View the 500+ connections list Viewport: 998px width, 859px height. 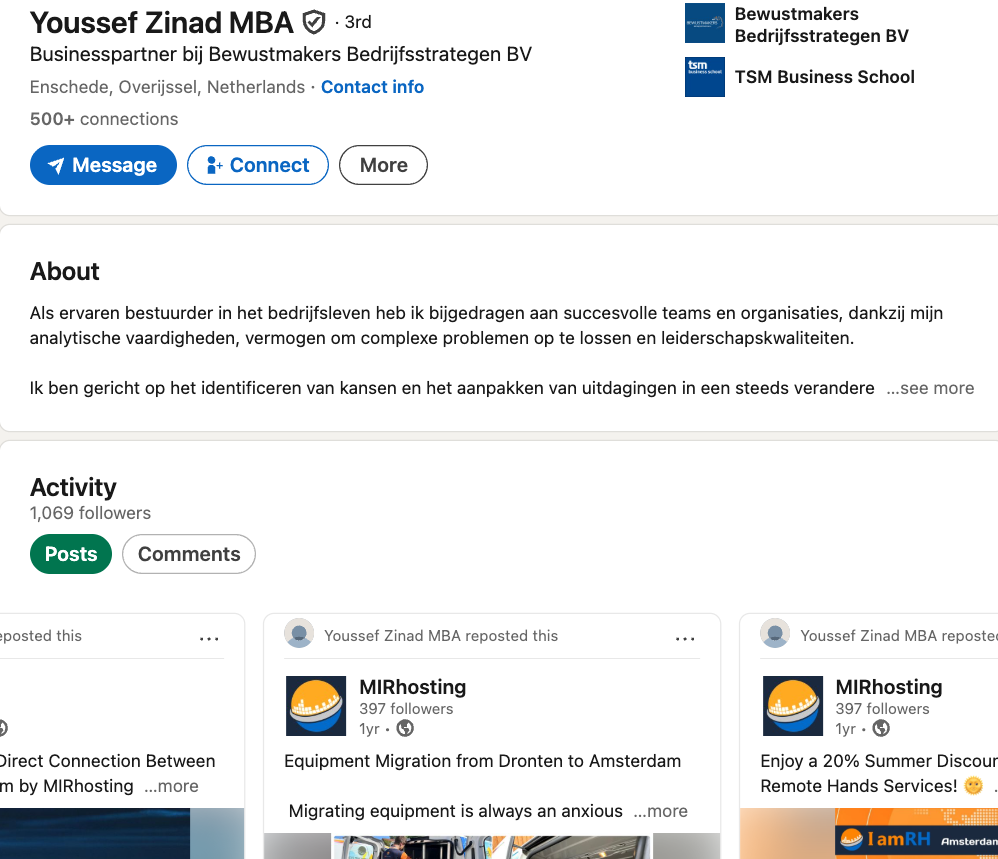[104, 119]
